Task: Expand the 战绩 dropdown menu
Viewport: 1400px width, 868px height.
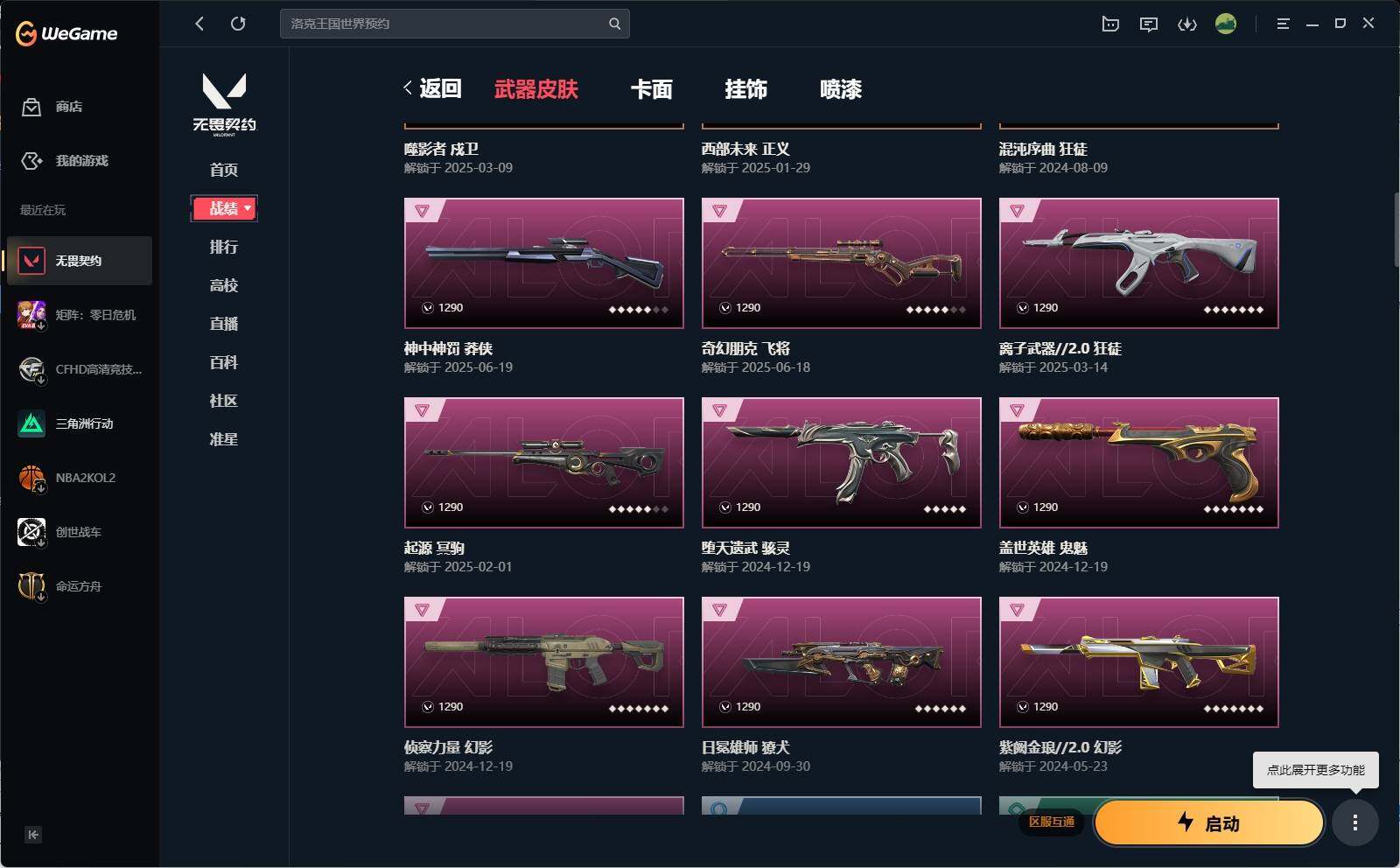Action: coord(224,208)
